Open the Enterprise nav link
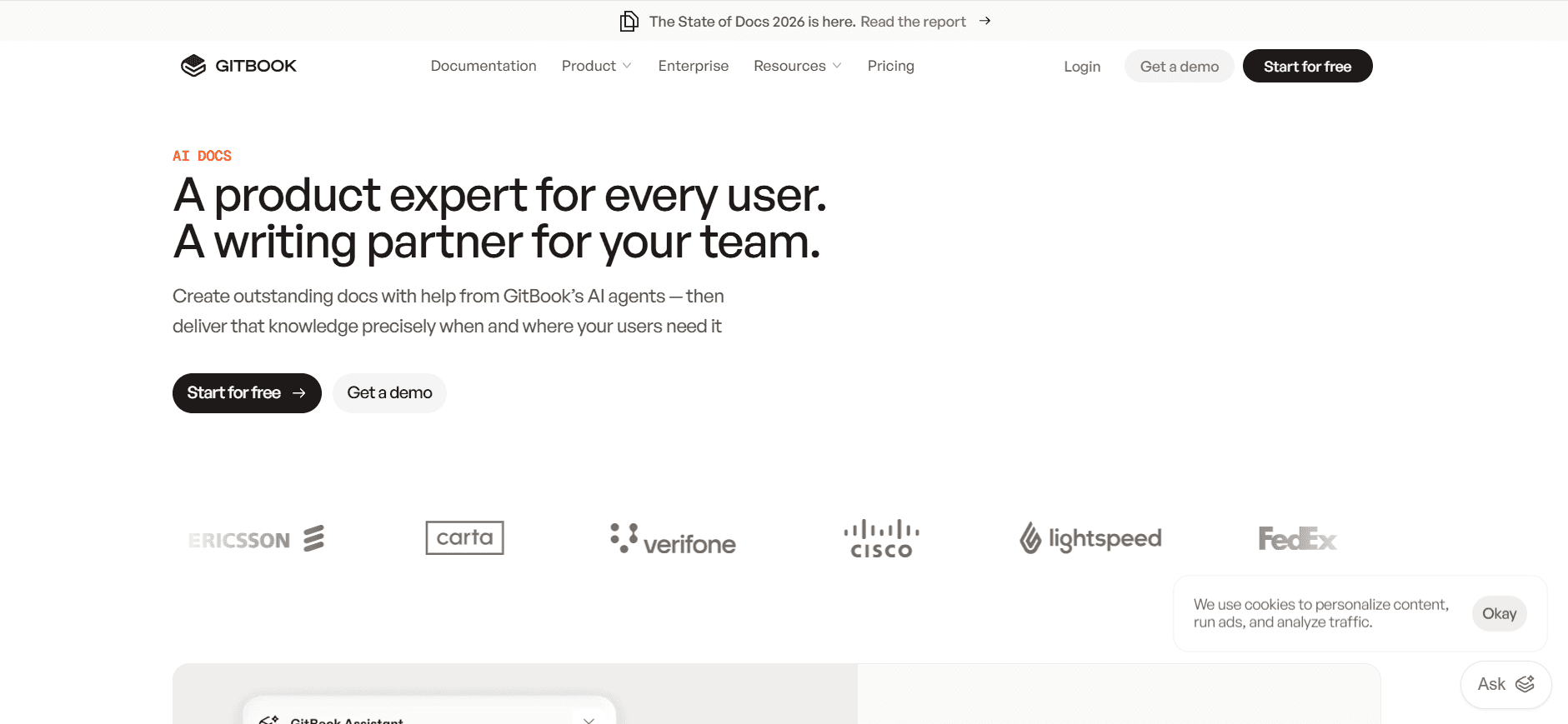This screenshot has height=724, width=1568. pyautogui.click(x=694, y=66)
